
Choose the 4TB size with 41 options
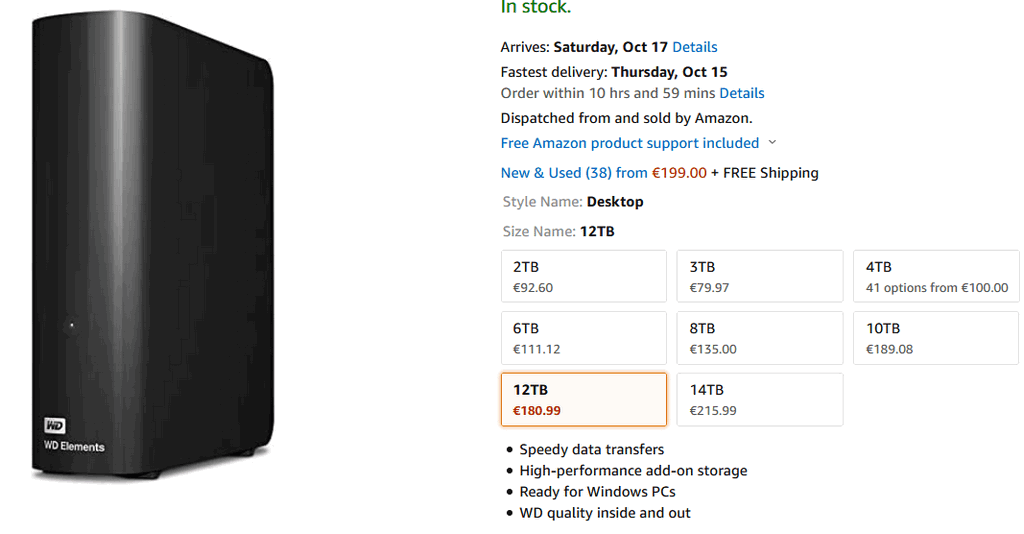coord(936,276)
